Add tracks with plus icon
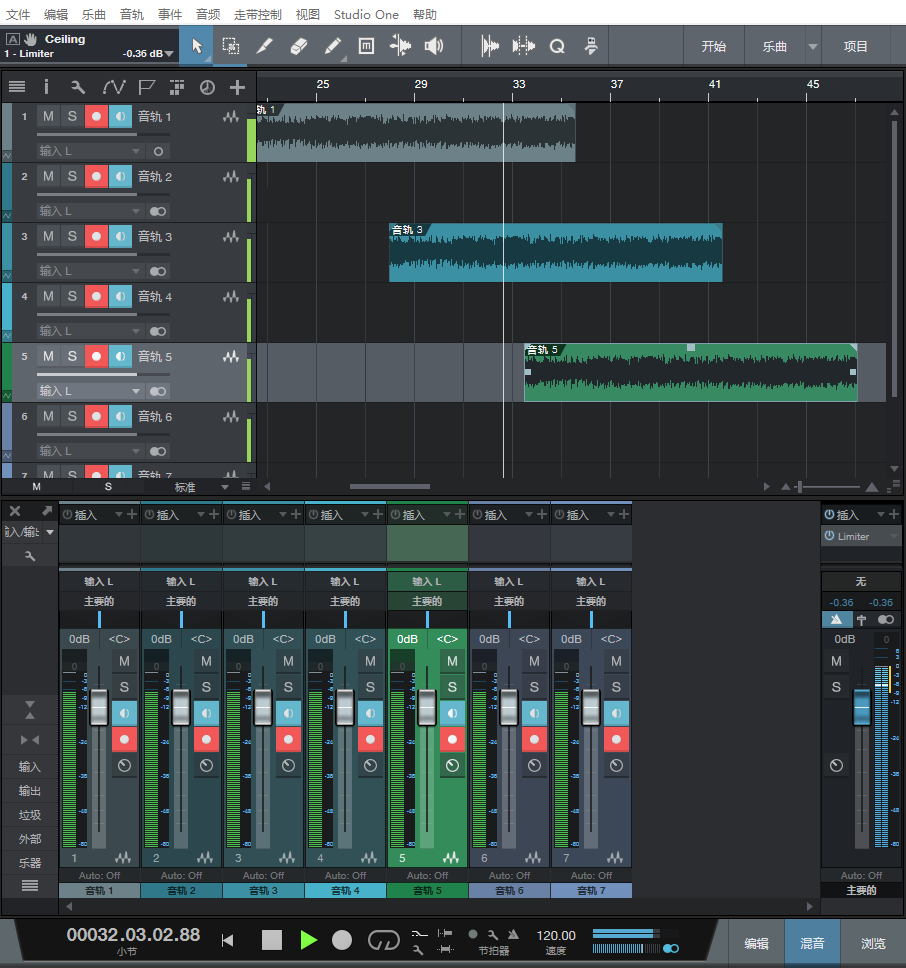 tap(238, 87)
